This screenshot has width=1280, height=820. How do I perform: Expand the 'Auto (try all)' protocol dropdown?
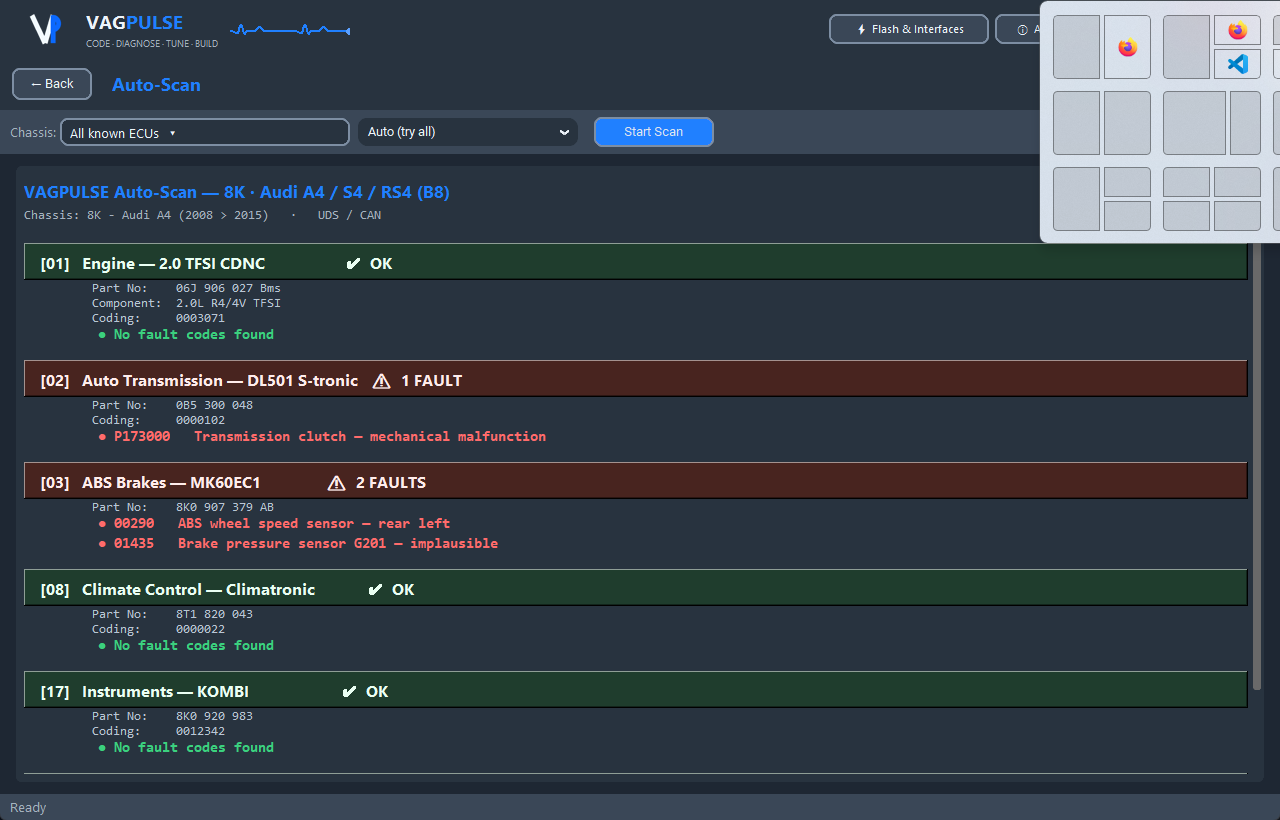pos(468,132)
